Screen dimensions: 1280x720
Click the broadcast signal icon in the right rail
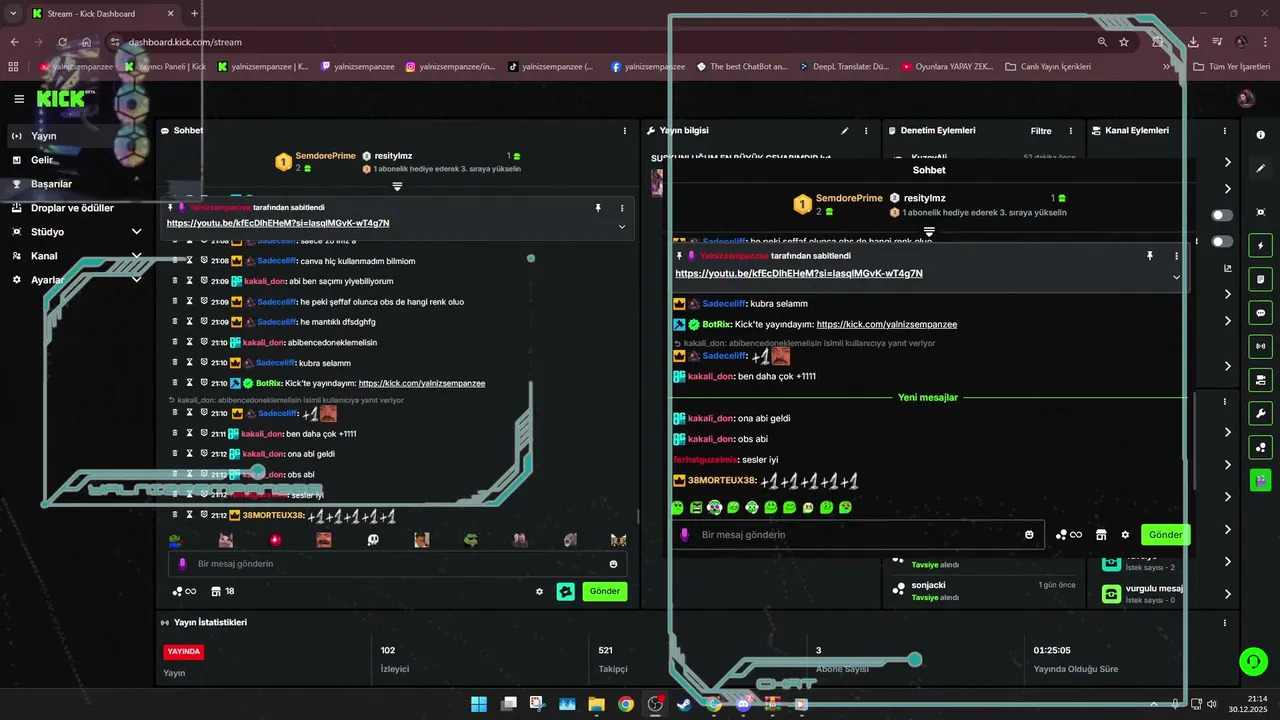pyautogui.click(x=1260, y=346)
